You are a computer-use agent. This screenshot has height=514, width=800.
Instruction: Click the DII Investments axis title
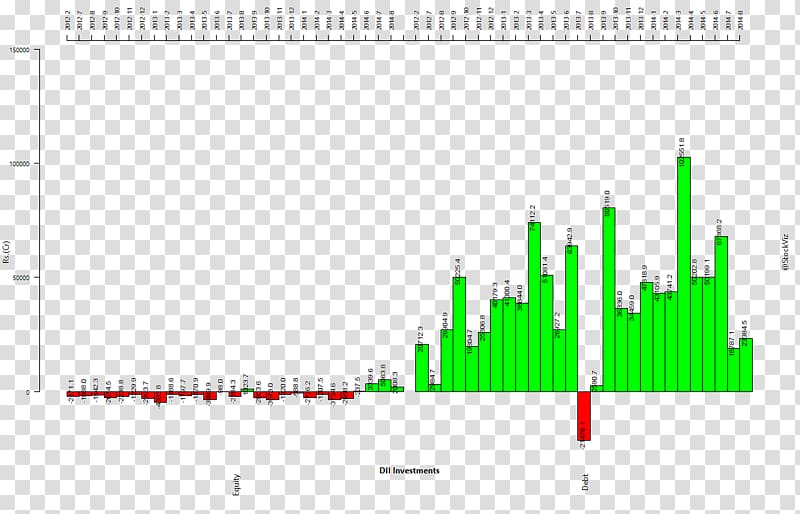point(409,471)
